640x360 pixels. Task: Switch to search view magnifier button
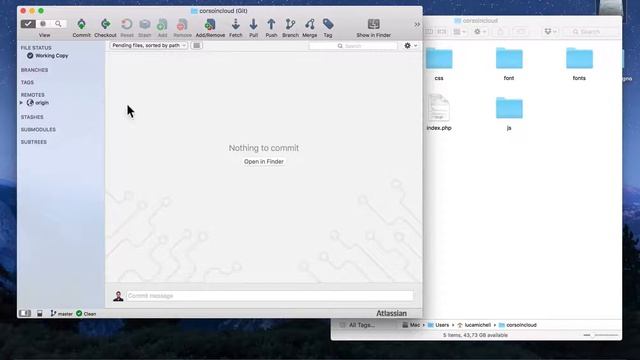pos(58,24)
